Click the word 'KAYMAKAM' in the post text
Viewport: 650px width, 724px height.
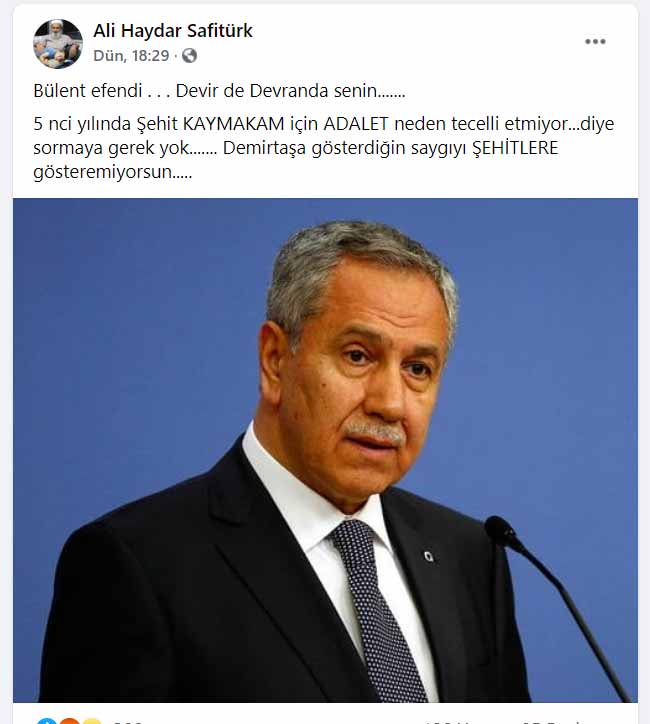click(x=234, y=124)
